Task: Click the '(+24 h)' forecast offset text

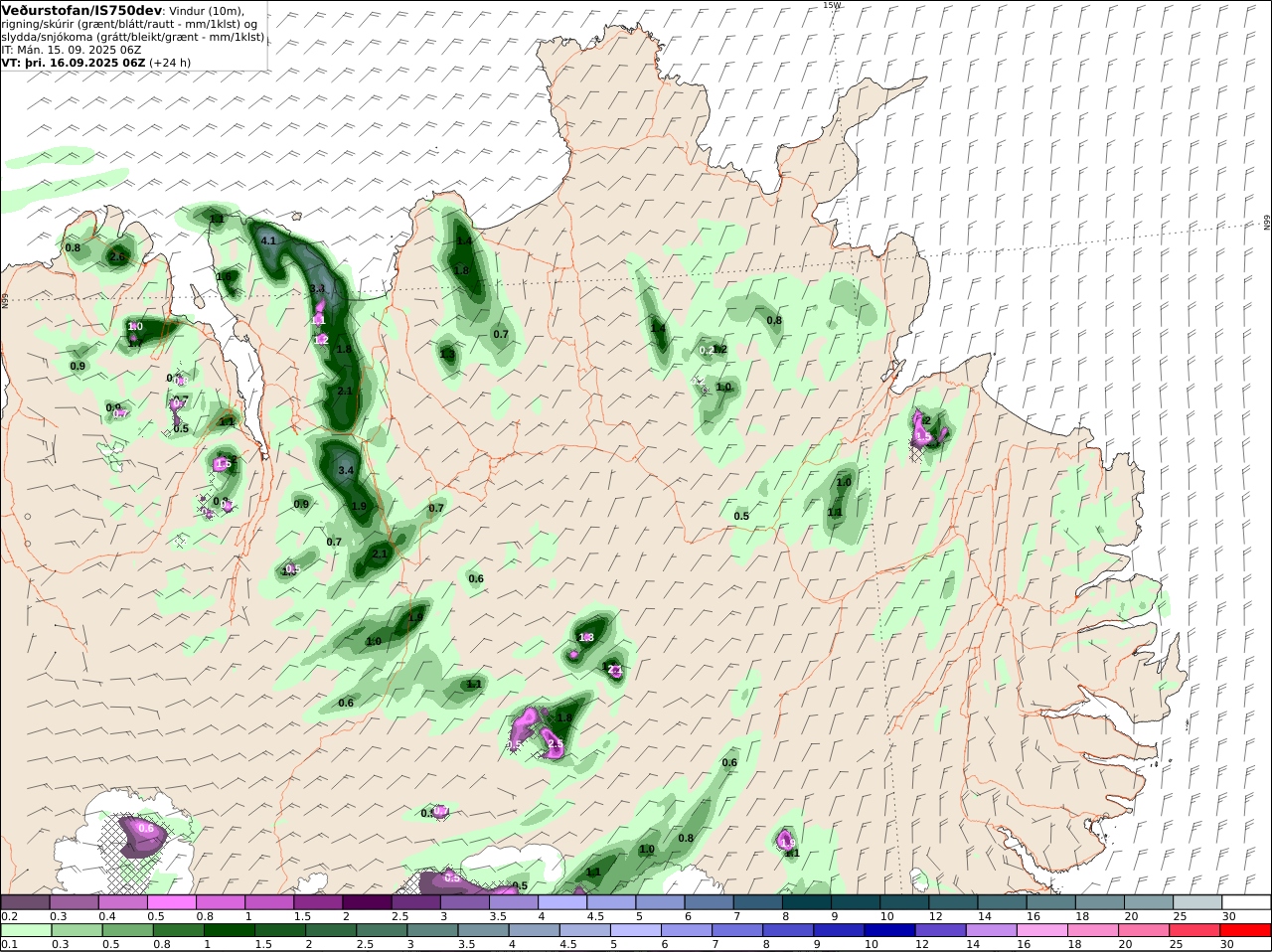Action: tap(170, 62)
